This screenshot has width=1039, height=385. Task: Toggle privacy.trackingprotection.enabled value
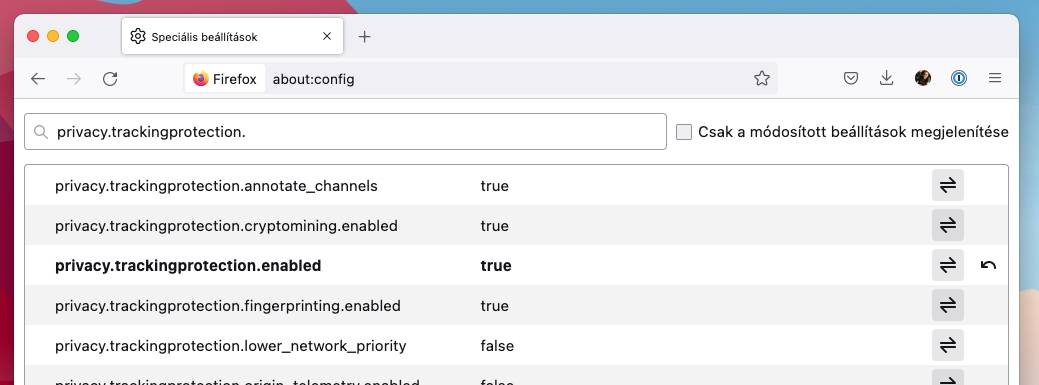(x=948, y=265)
